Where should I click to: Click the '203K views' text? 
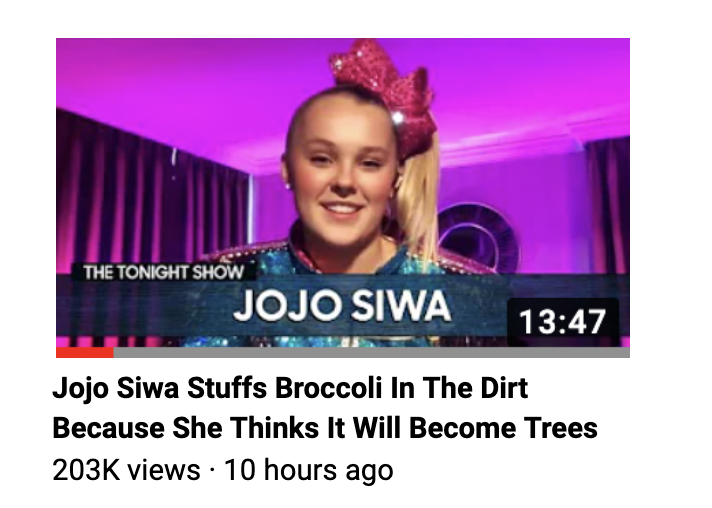(x=126, y=469)
